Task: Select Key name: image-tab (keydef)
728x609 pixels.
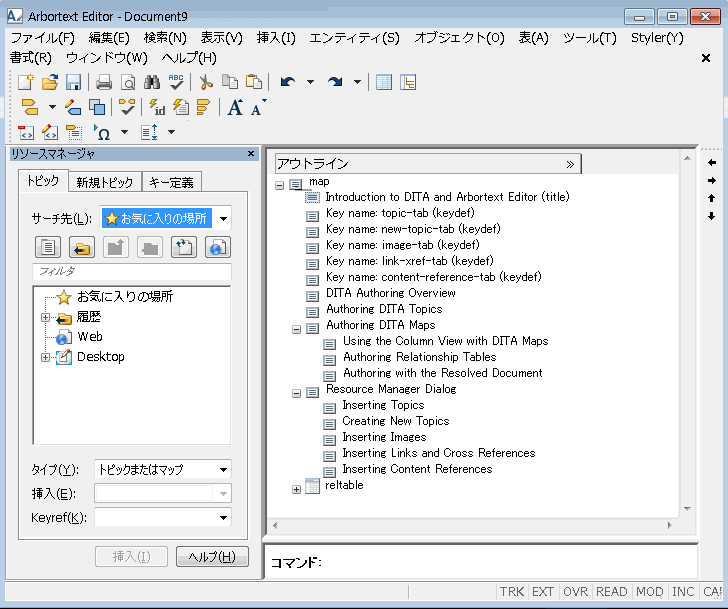Action: [403, 245]
